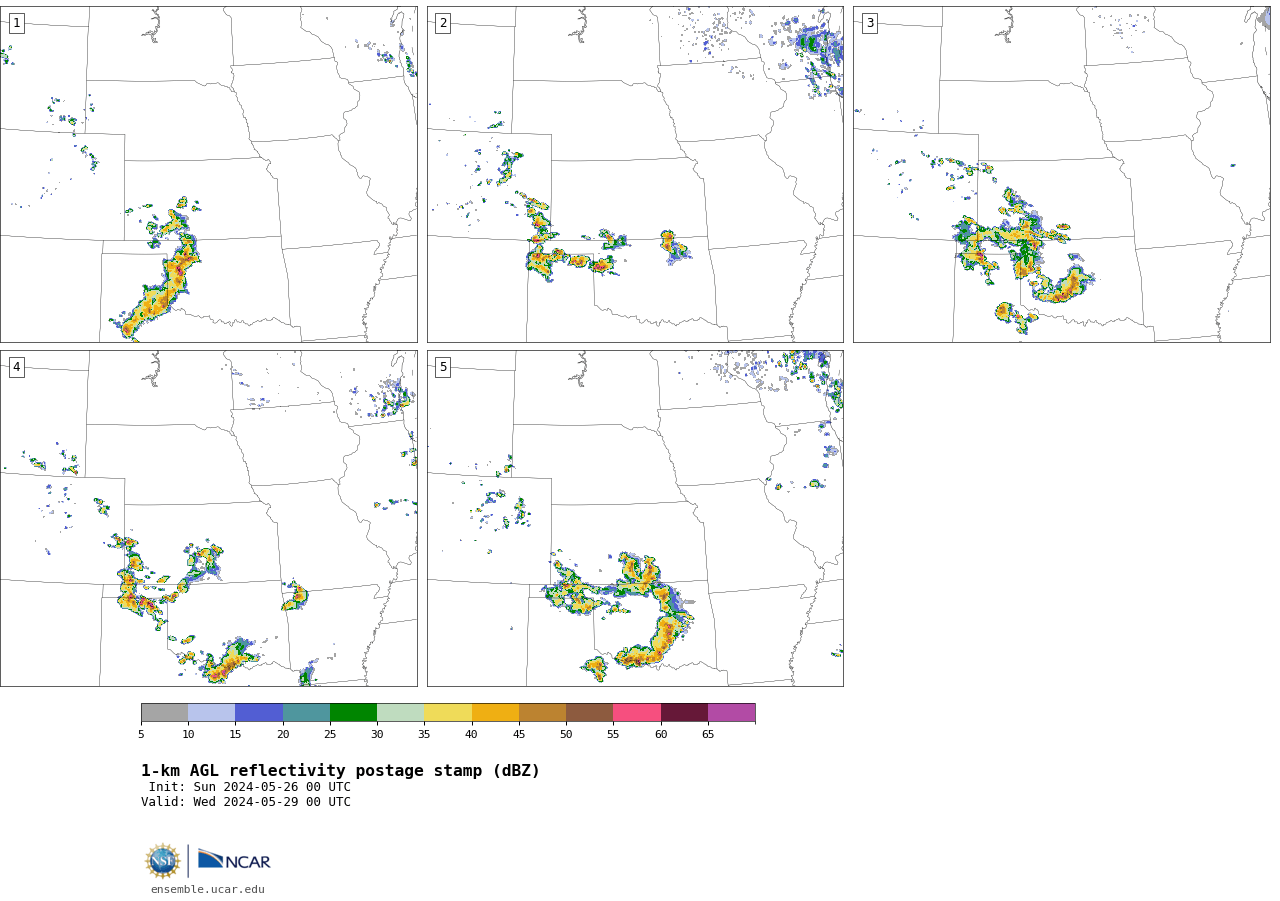The image size is (1280, 901).
Task: Click the orange 40-45 dBZ swatch
Action: (x=495, y=713)
